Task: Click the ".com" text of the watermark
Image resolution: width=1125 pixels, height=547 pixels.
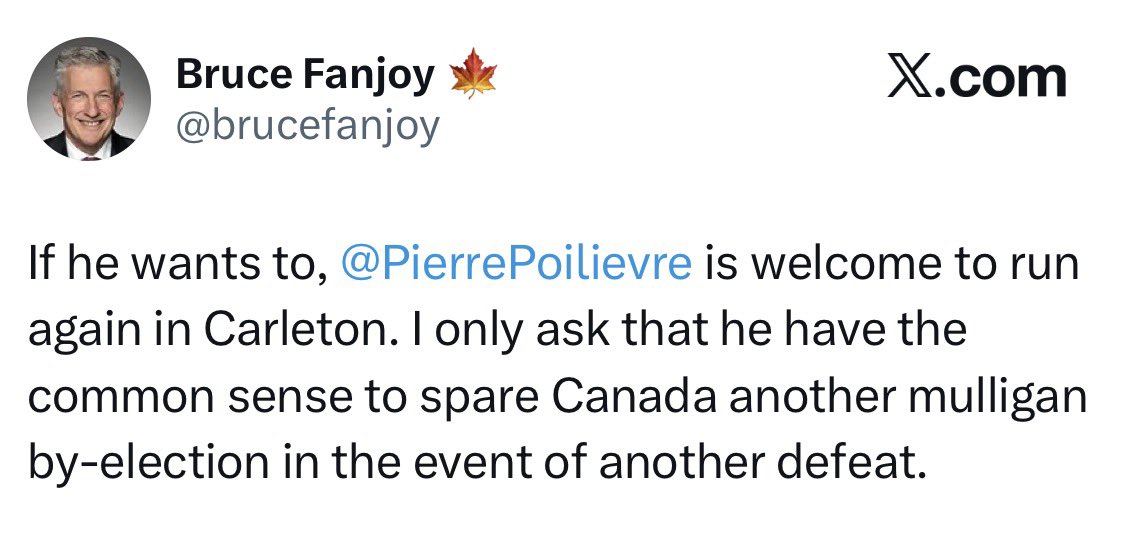Action: [999, 79]
